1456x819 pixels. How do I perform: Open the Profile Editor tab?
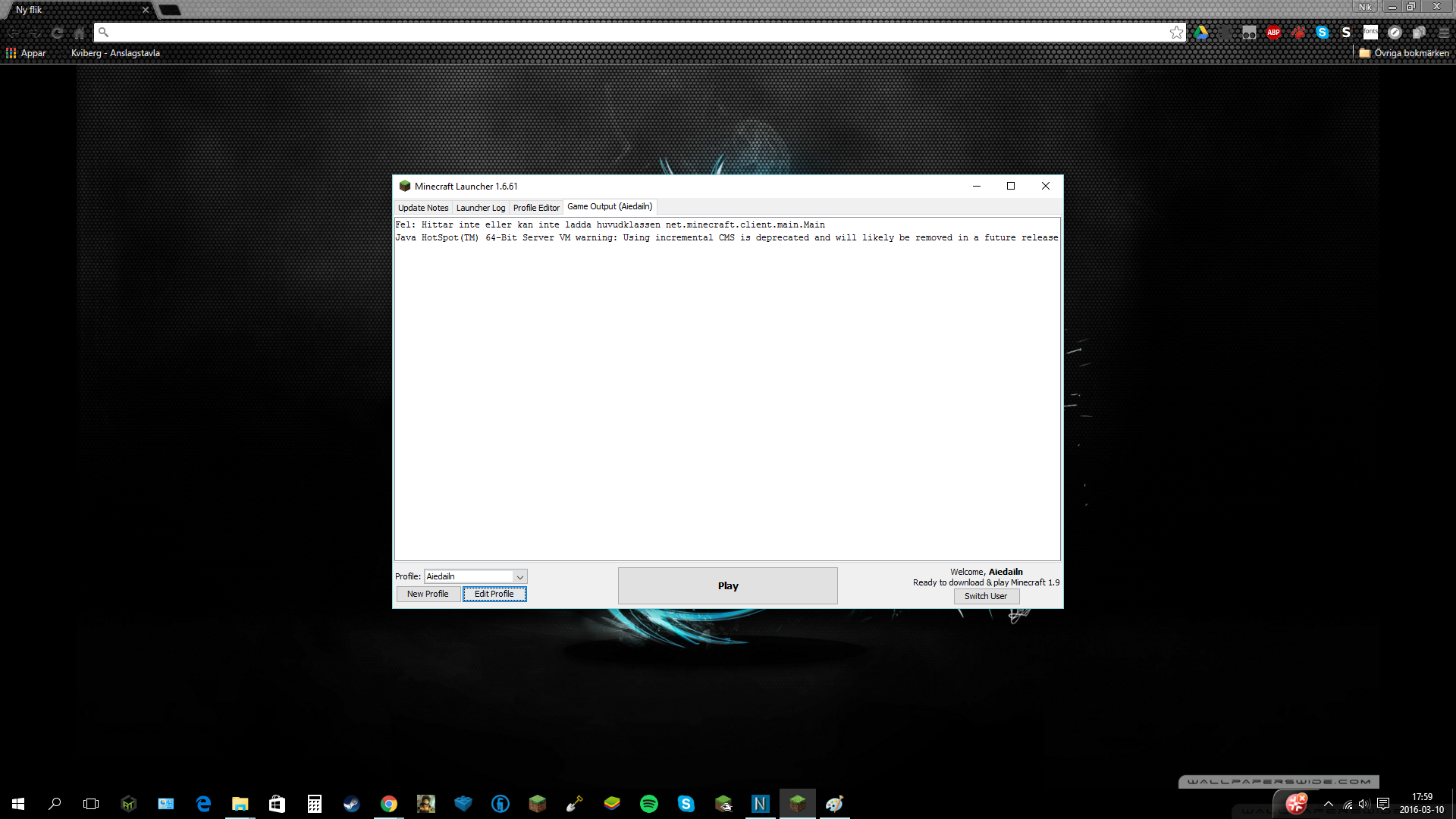(x=536, y=208)
